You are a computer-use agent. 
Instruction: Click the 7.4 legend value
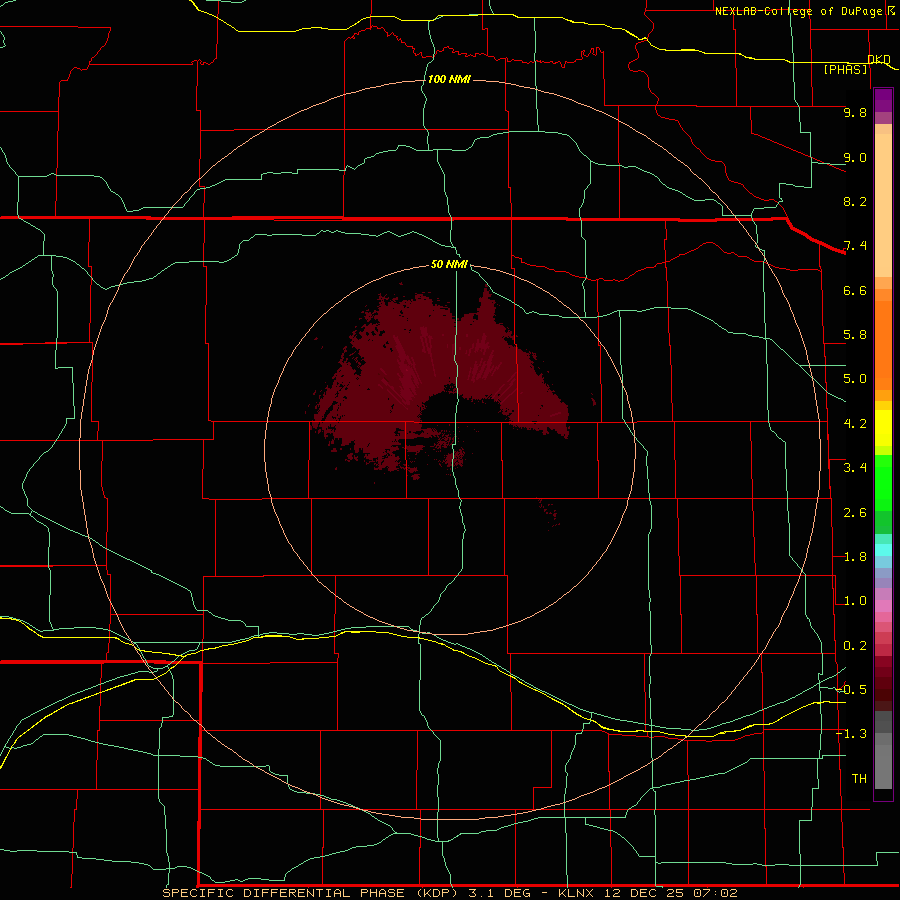pos(855,246)
